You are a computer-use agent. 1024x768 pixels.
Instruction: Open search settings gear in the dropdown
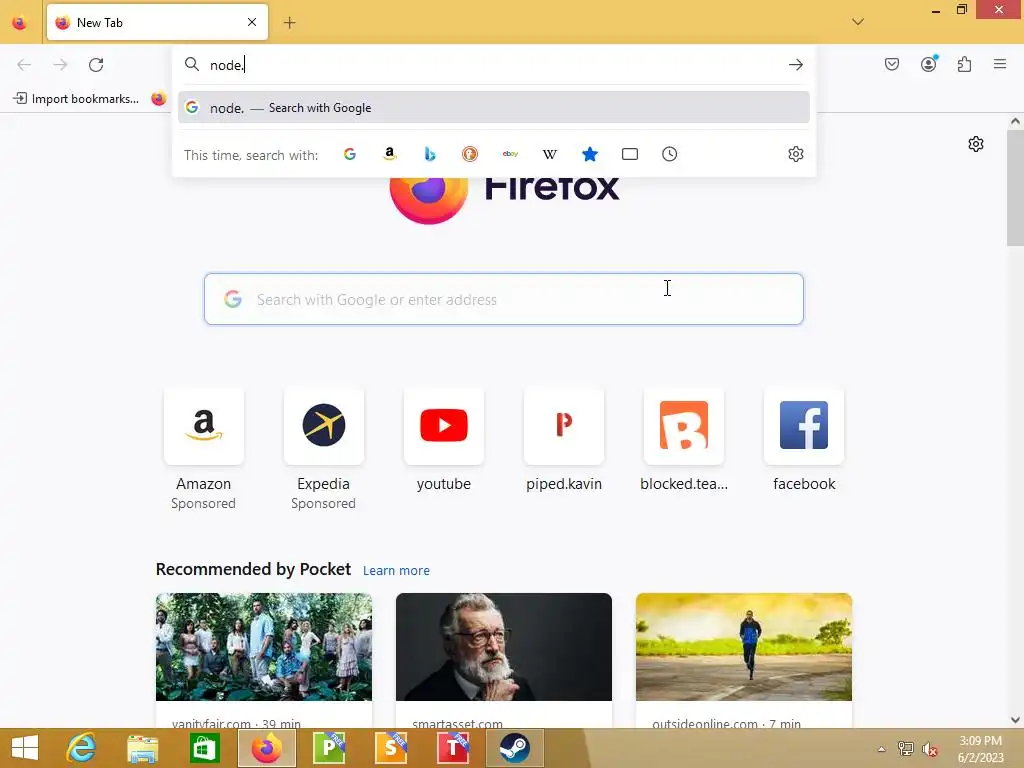(x=795, y=154)
